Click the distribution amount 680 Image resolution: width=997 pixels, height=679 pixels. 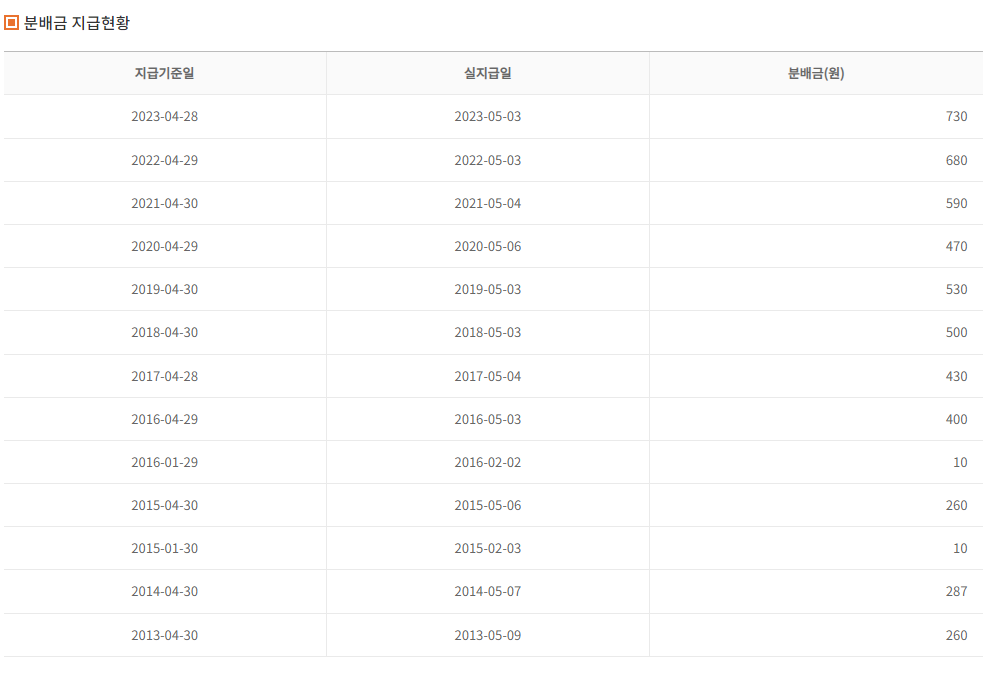[x=956, y=160]
